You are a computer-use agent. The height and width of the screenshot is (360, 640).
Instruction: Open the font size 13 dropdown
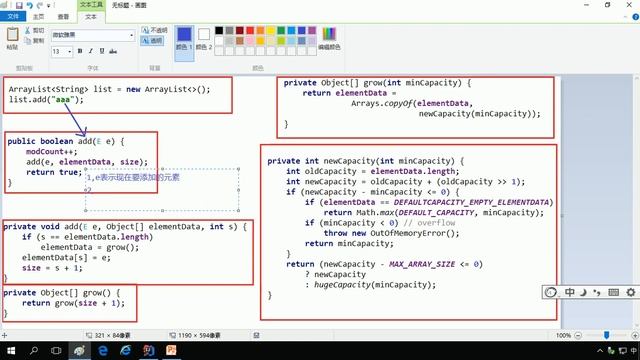point(69,51)
